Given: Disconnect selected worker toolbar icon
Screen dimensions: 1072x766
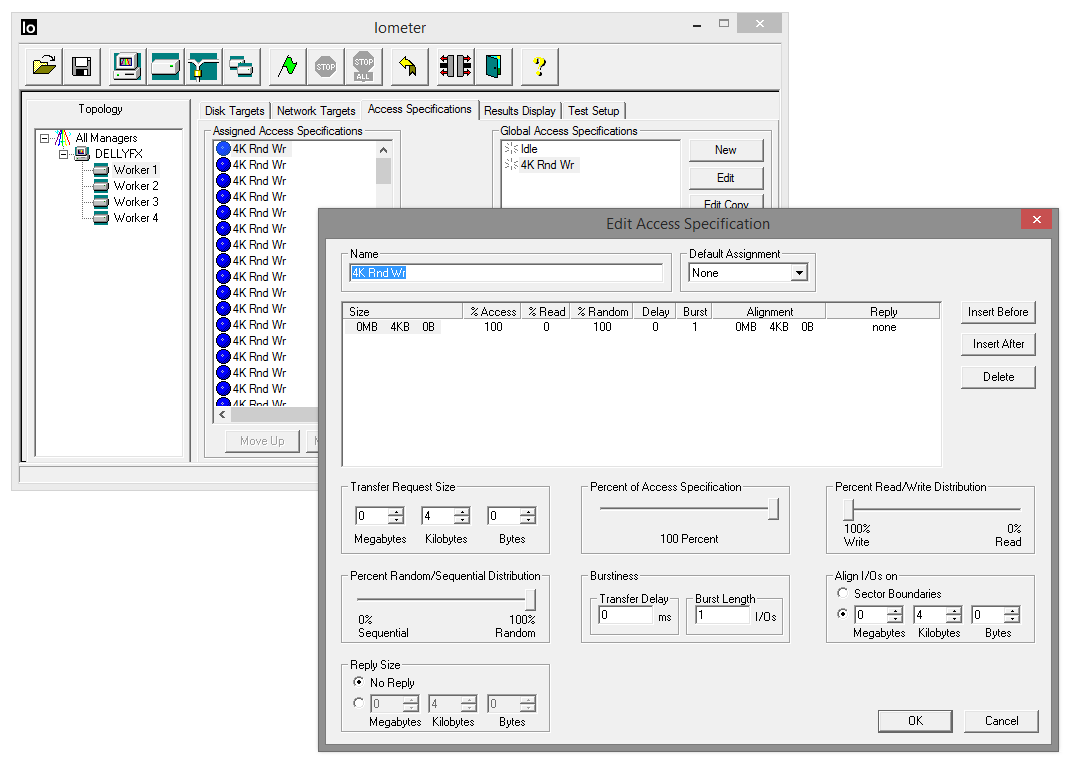Looking at the screenshot, I should click(455, 66).
